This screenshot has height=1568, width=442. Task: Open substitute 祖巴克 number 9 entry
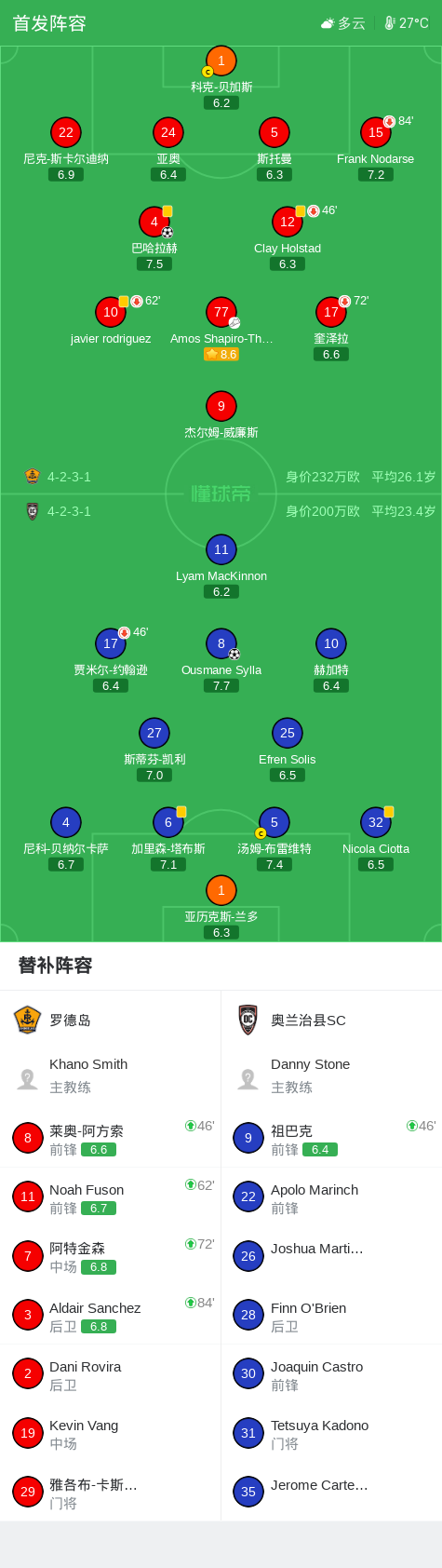coord(331,1138)
